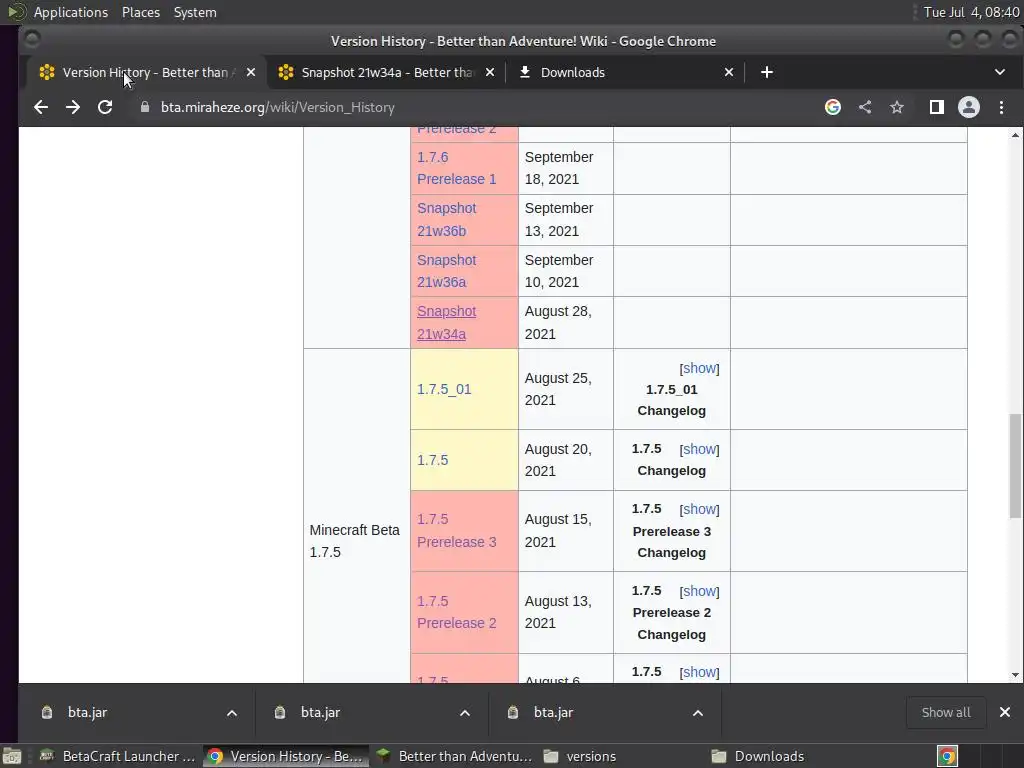The image size is (1024, 768).
Task: View site information lock icon
Action: [x=145, y=107]
